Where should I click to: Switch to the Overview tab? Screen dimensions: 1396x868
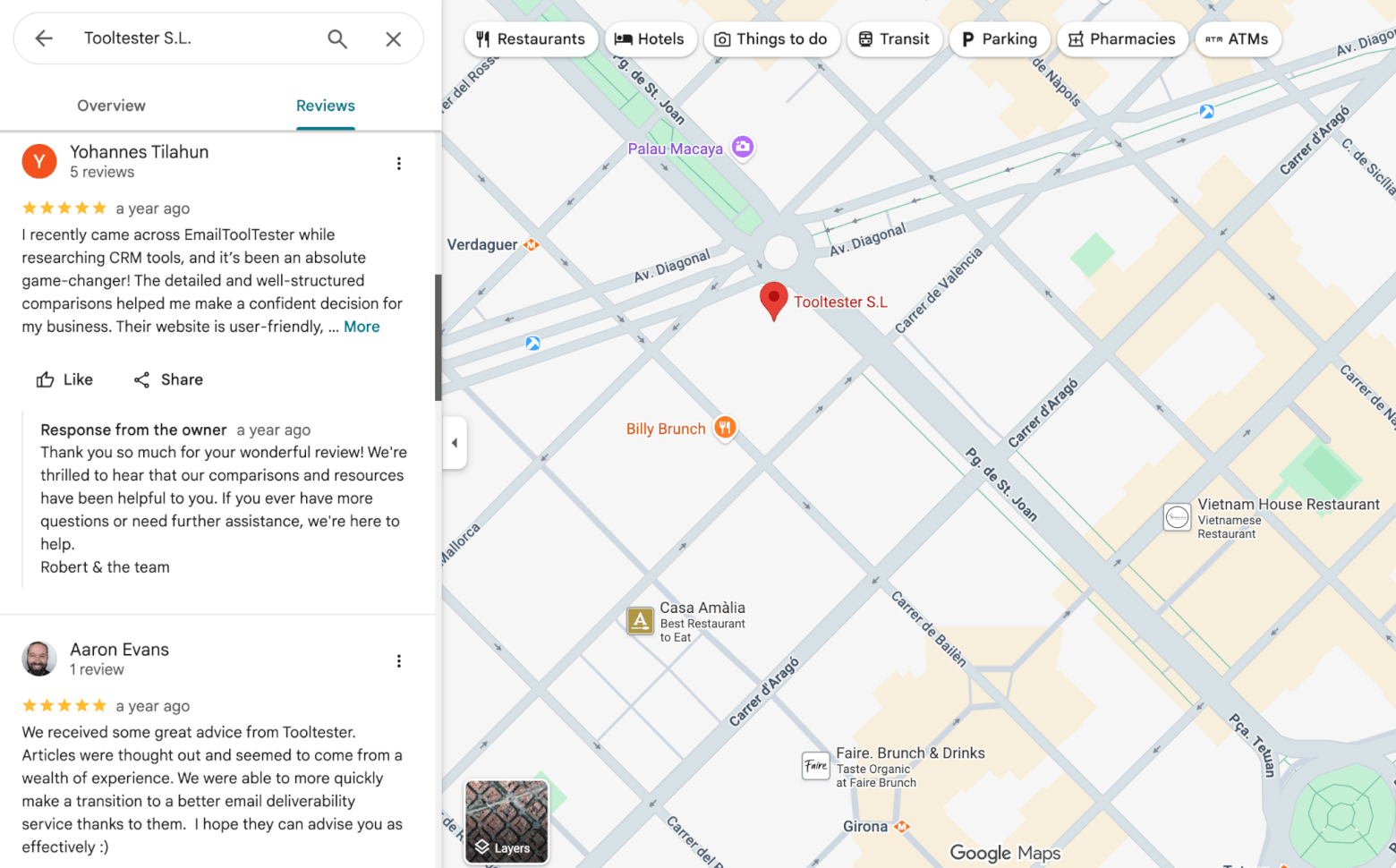111,106
